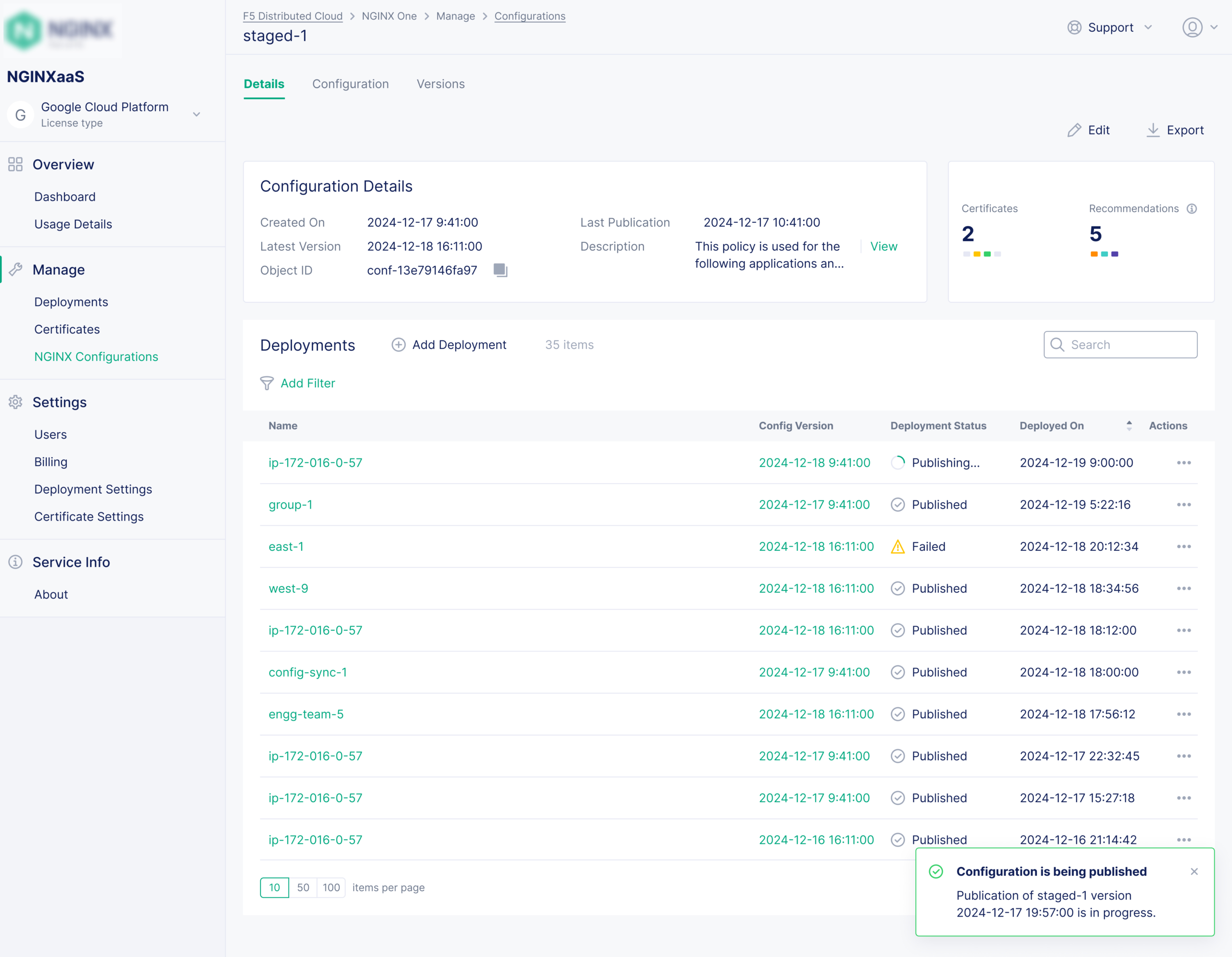Select 100 items per page

coord(331,888)
